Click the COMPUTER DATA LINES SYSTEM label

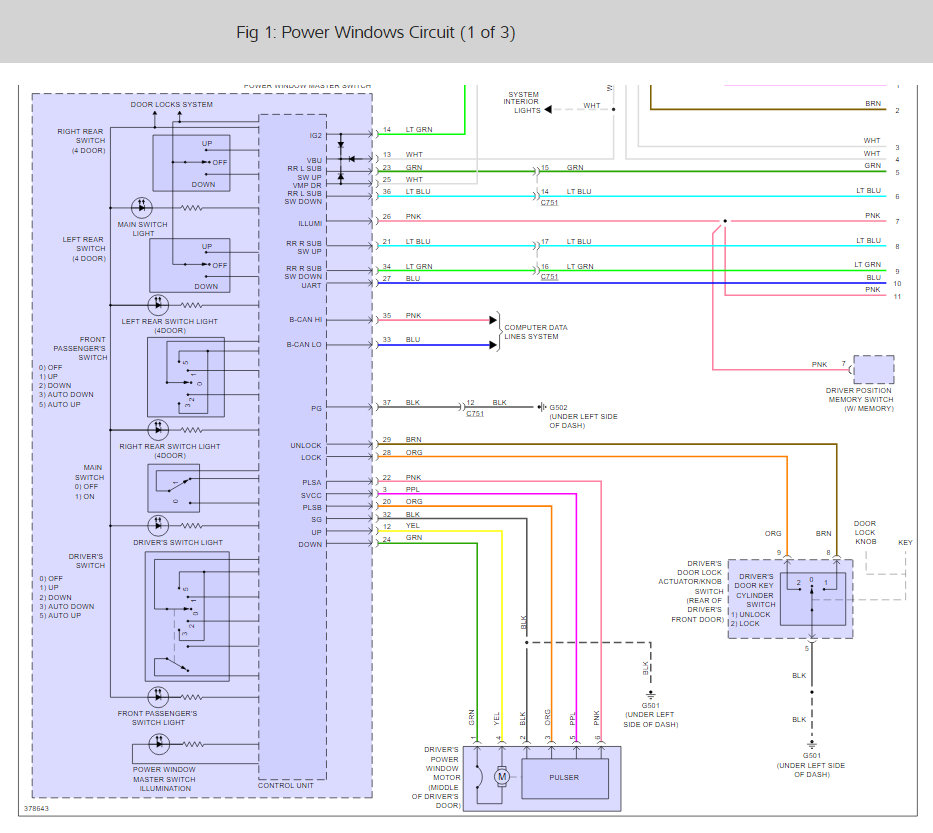point(536,332)
